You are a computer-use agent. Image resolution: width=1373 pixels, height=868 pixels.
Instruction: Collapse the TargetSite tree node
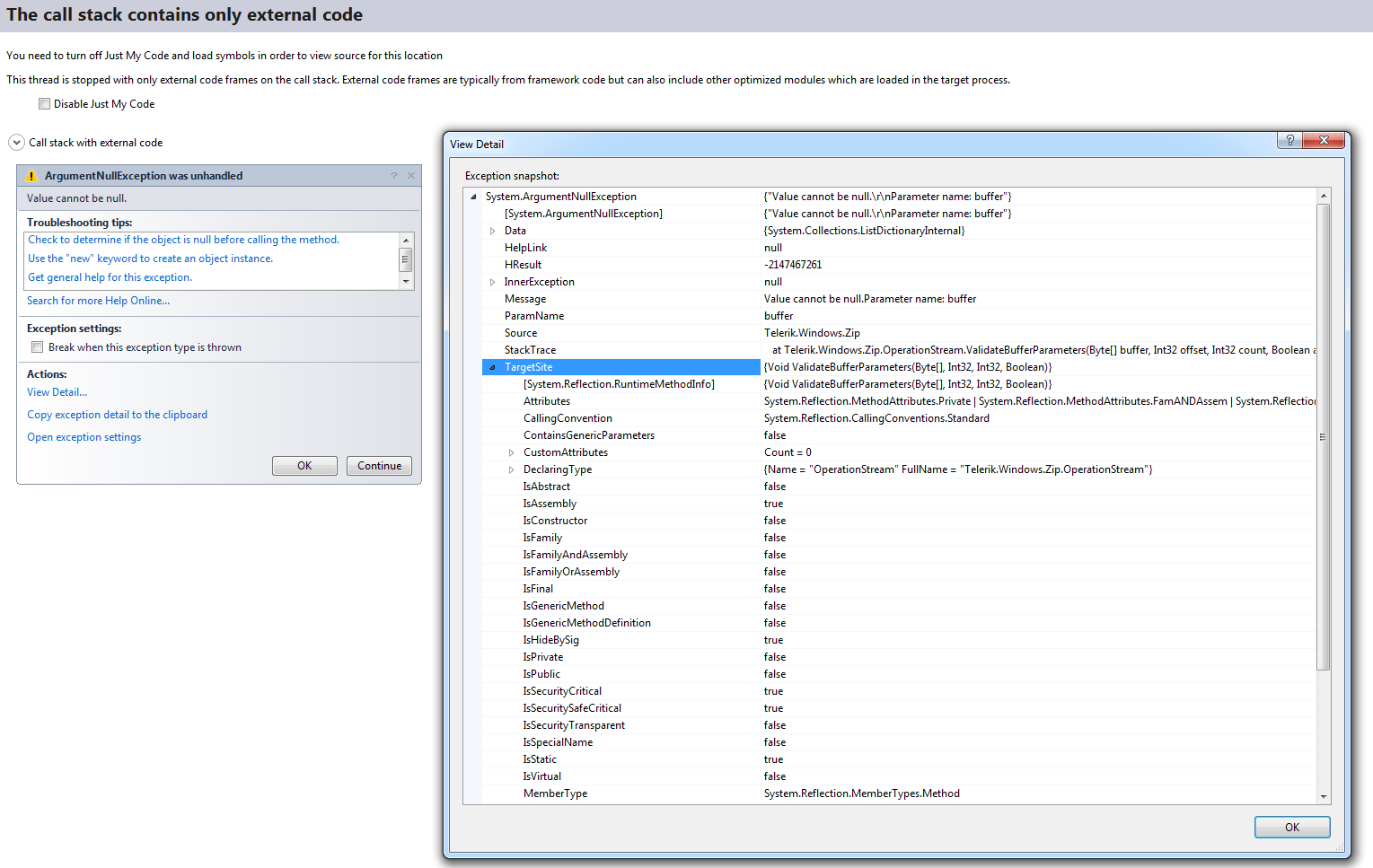(492, 367)
